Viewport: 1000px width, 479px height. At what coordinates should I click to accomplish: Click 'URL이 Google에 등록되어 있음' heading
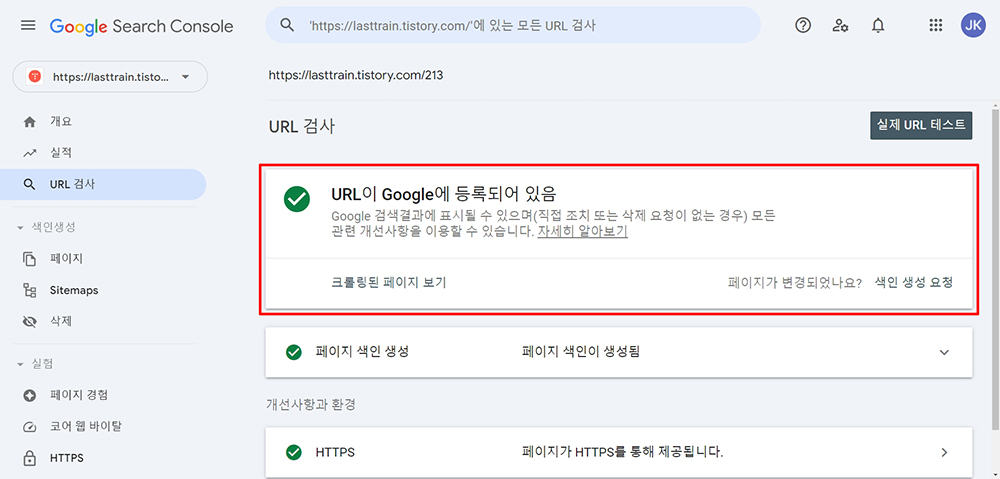coord(445,193)
